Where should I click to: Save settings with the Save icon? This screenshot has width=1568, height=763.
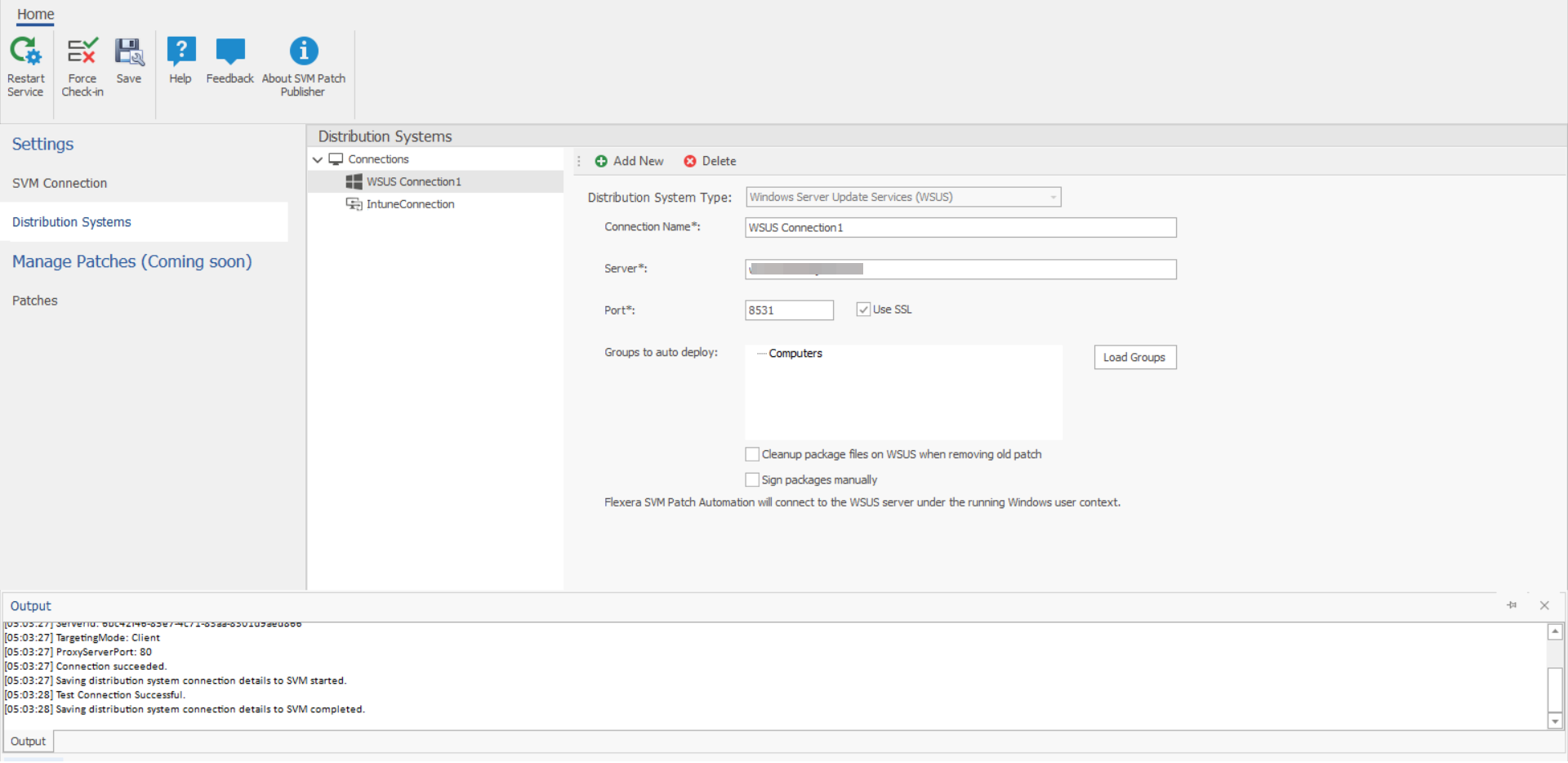pos(129,51)
